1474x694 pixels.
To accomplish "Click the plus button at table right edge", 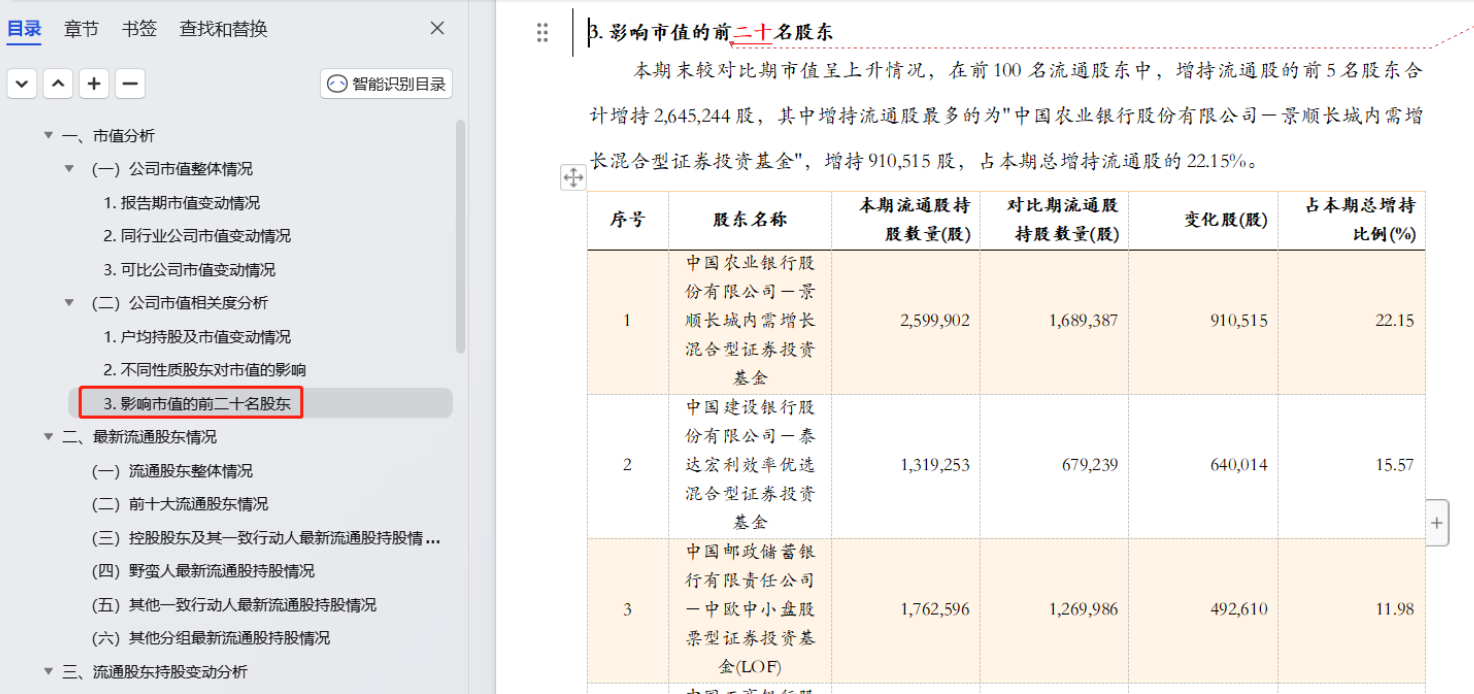I will coord(1437,522).
